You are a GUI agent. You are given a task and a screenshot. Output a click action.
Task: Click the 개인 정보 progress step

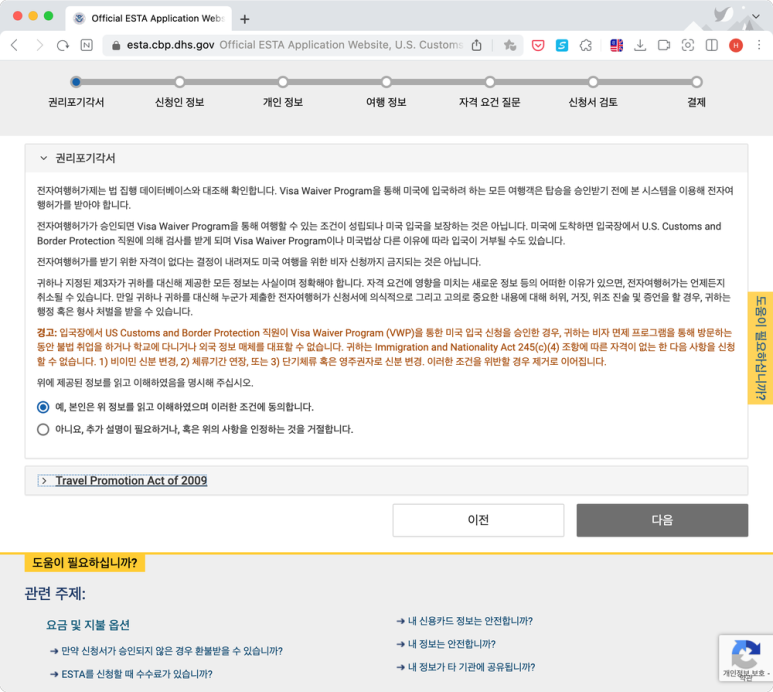[282, 94]
